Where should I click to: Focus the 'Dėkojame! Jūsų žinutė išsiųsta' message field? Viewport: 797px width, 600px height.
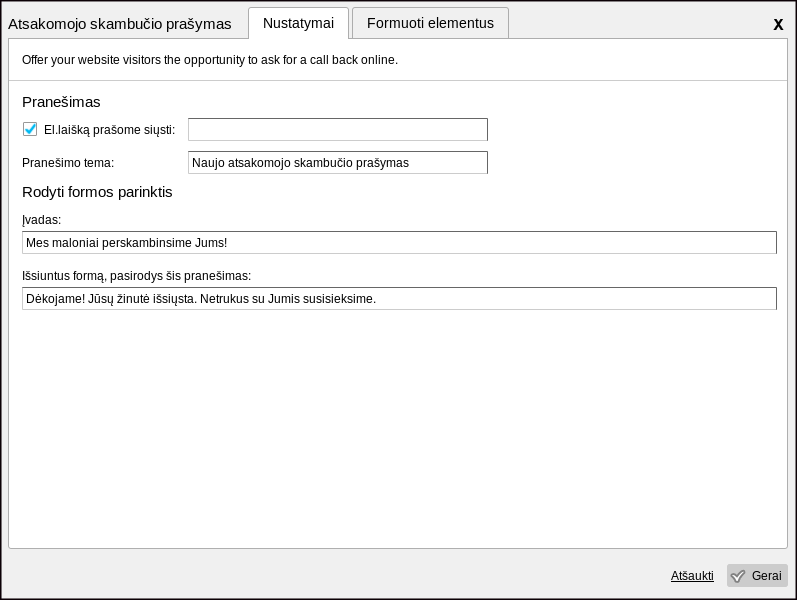coord(399,299)
